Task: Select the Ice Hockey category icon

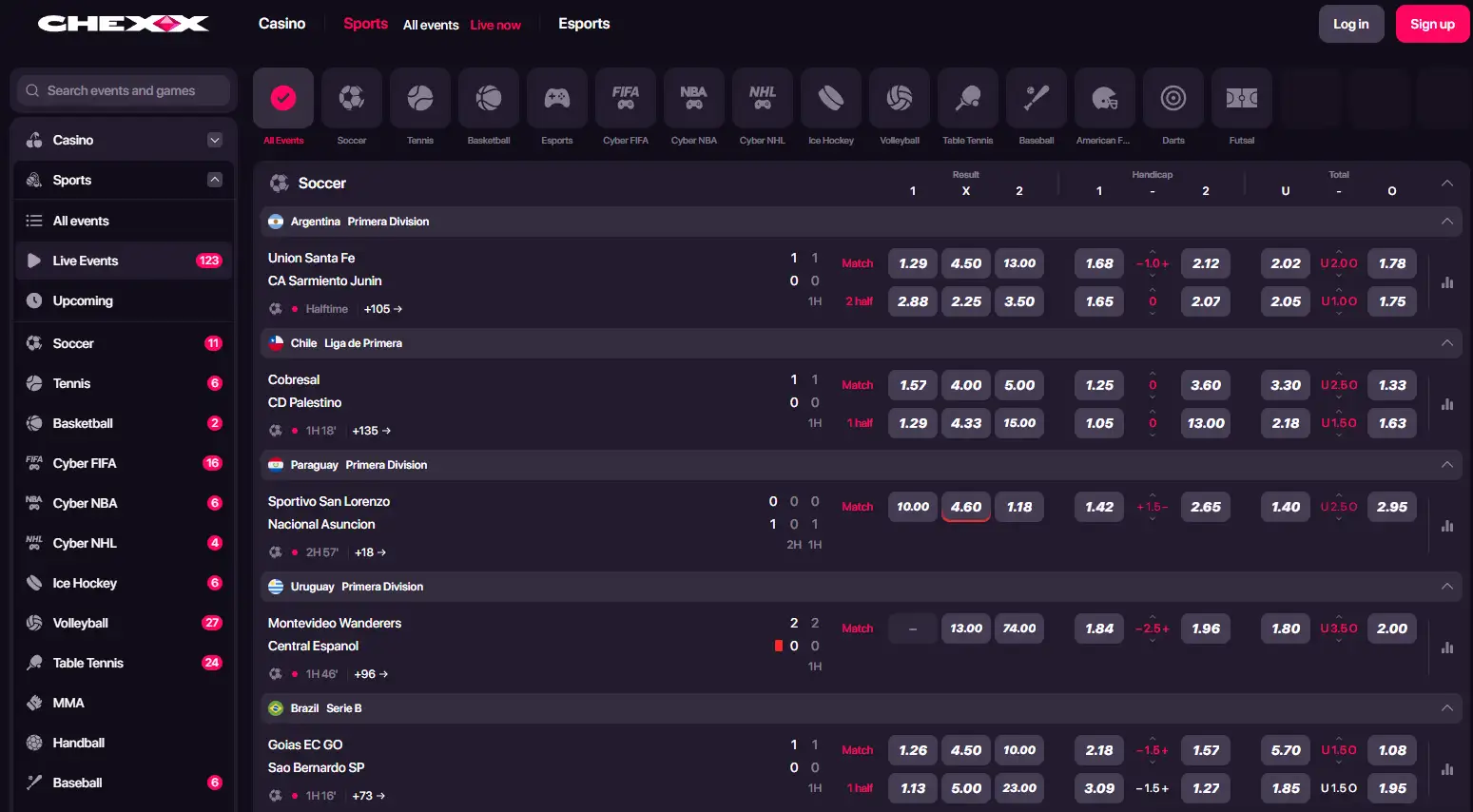Action: pyautogui.click(x=831, y=98)
